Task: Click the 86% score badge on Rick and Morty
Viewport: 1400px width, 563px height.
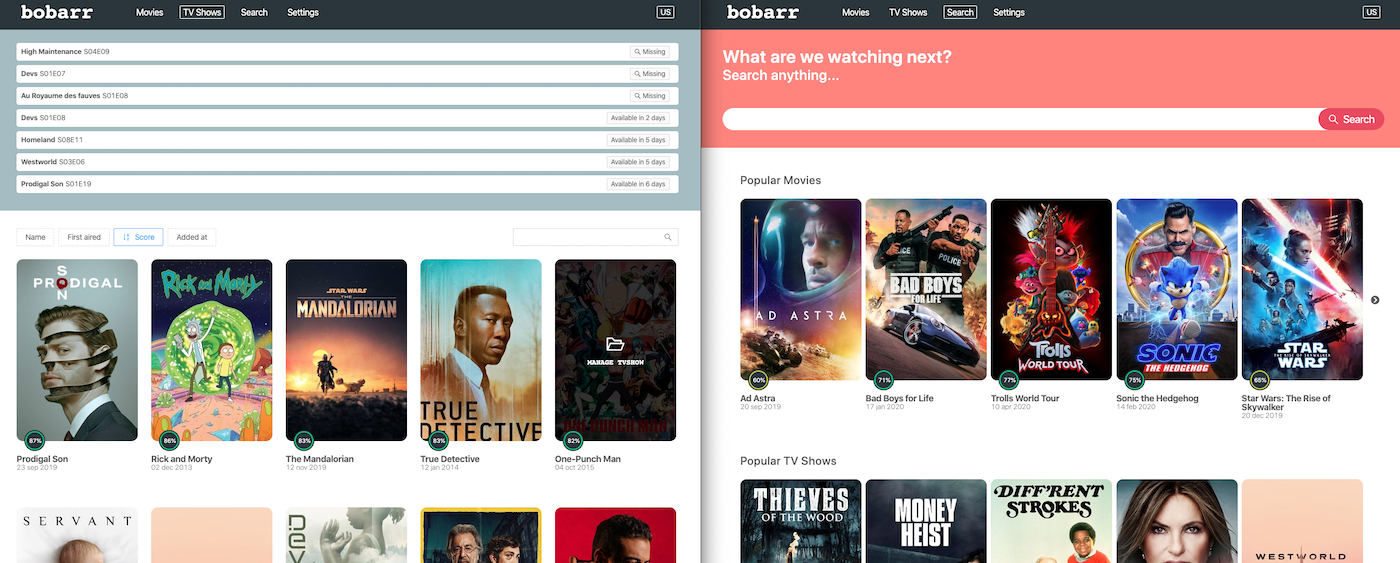Action: tap(170, 440)
